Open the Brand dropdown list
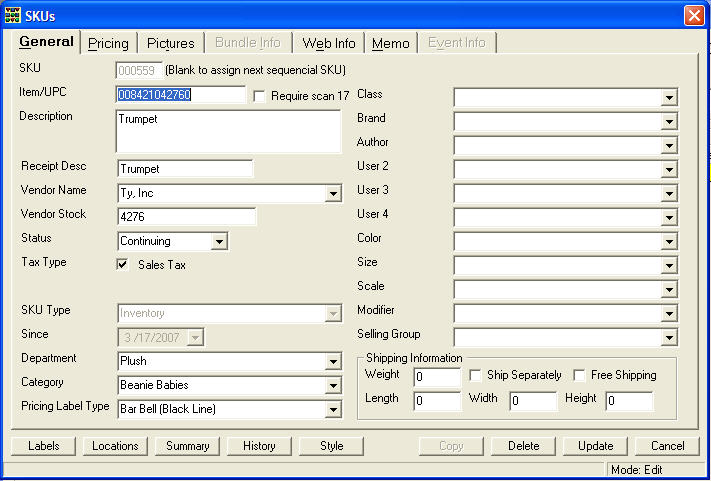Viewport: 711px width, 481px height. coord(669,121)
